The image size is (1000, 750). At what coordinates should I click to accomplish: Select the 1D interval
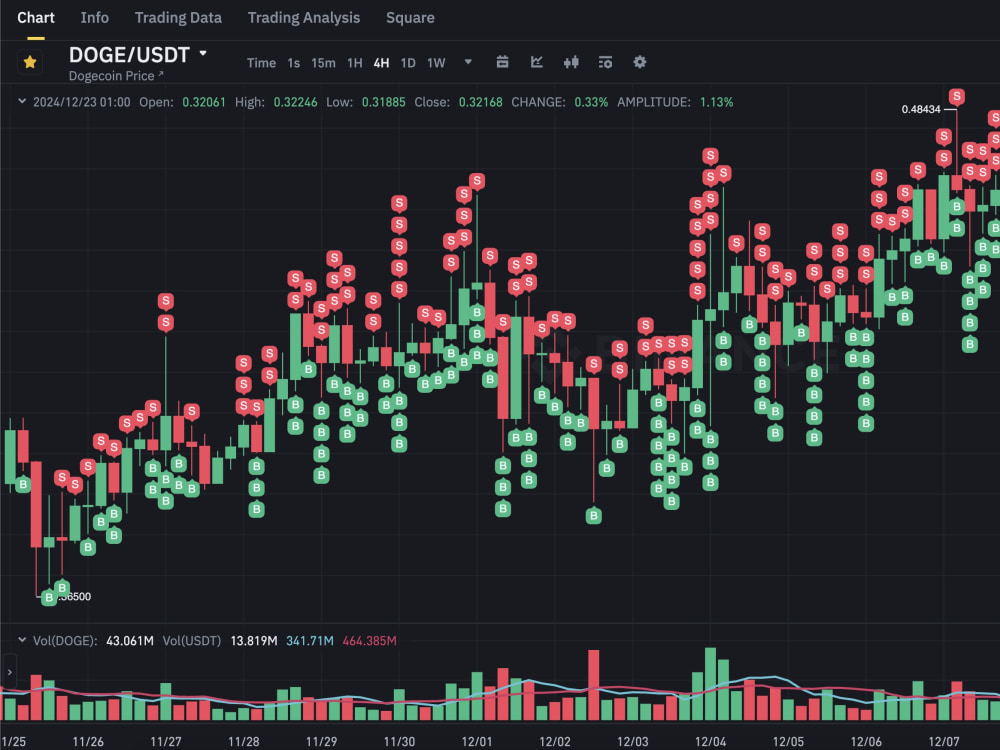(x=408, y=63)
